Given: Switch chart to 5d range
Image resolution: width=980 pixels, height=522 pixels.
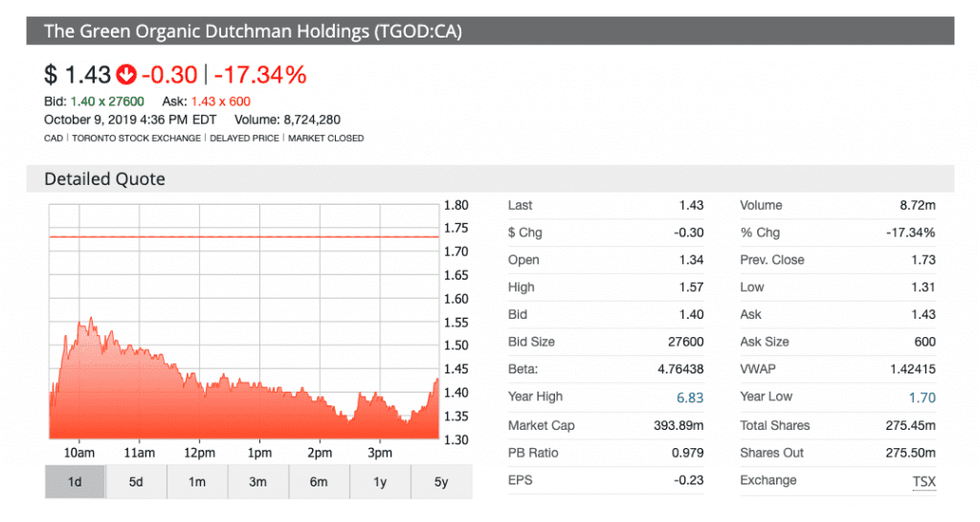Looking at the screenshot, I should coord(136,482).
